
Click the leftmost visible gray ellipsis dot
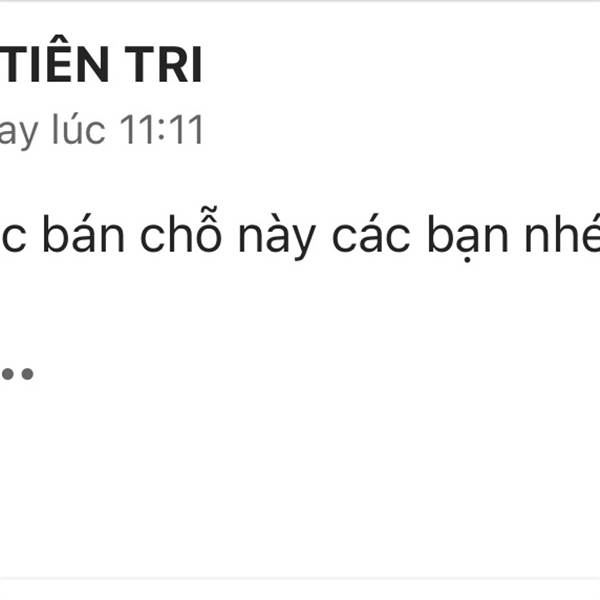point(7,373)
